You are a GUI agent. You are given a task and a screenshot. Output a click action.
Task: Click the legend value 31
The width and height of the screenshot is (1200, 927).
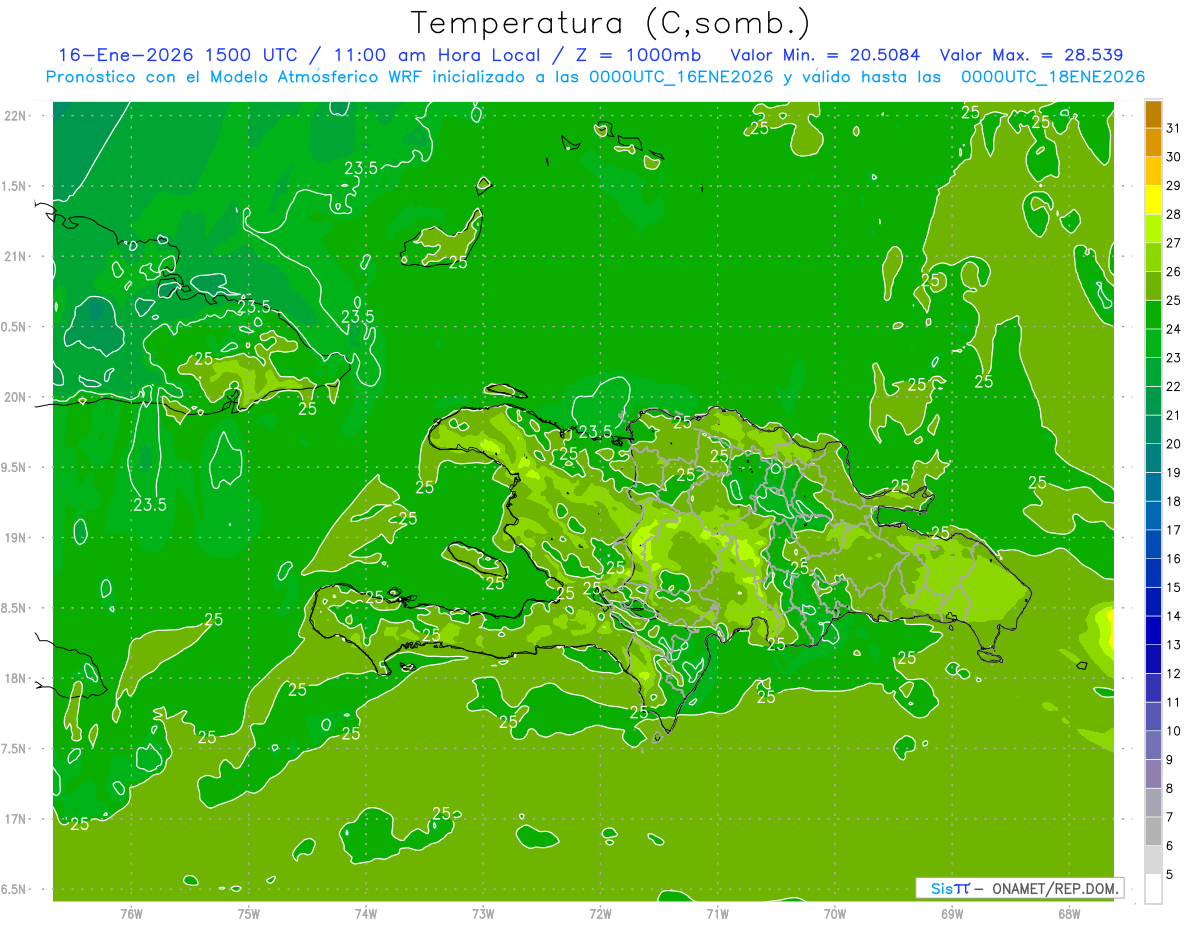(x=1174, y=128)
